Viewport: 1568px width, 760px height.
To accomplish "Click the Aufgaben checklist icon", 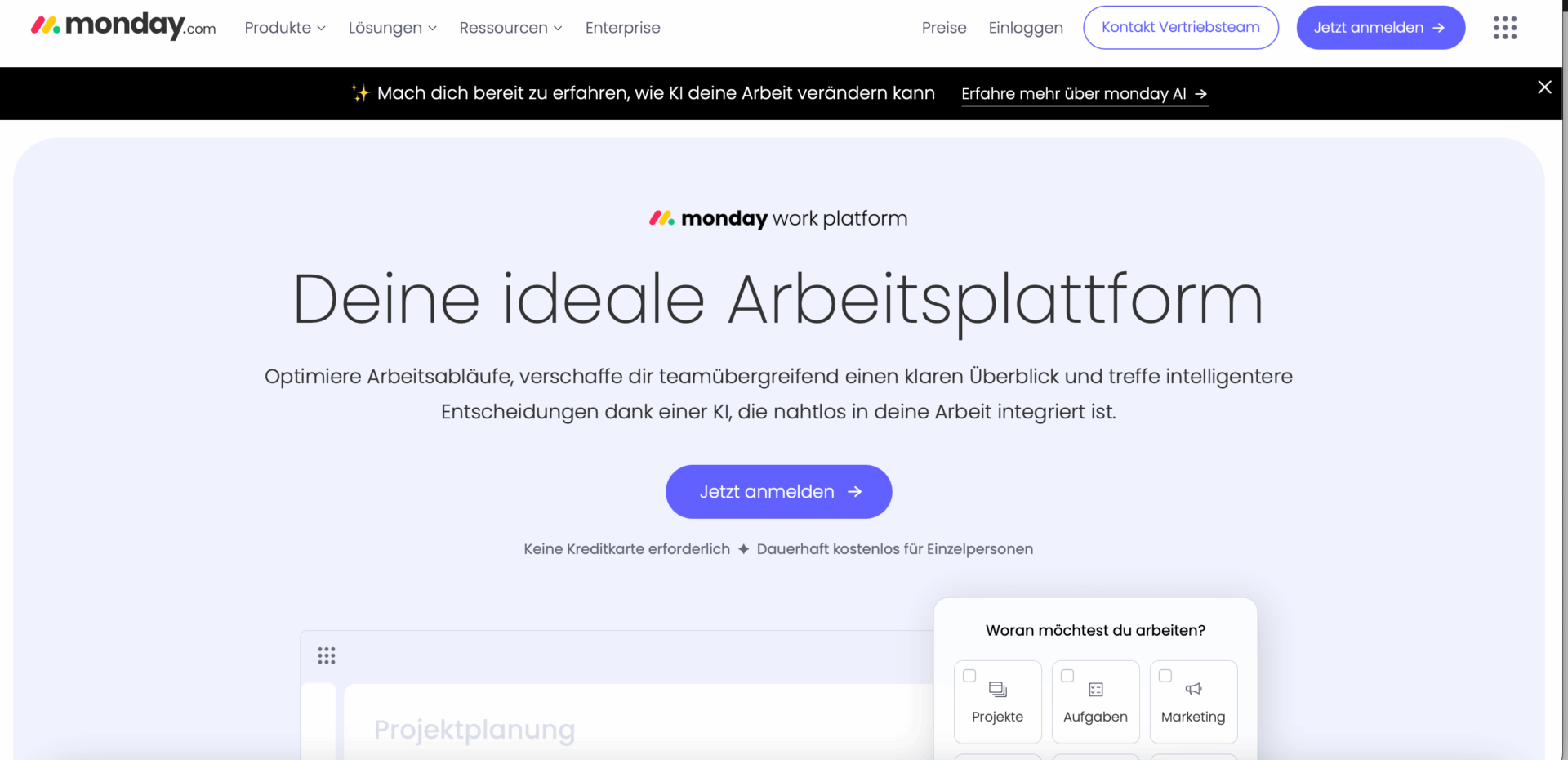I will tap(1096, 690).
